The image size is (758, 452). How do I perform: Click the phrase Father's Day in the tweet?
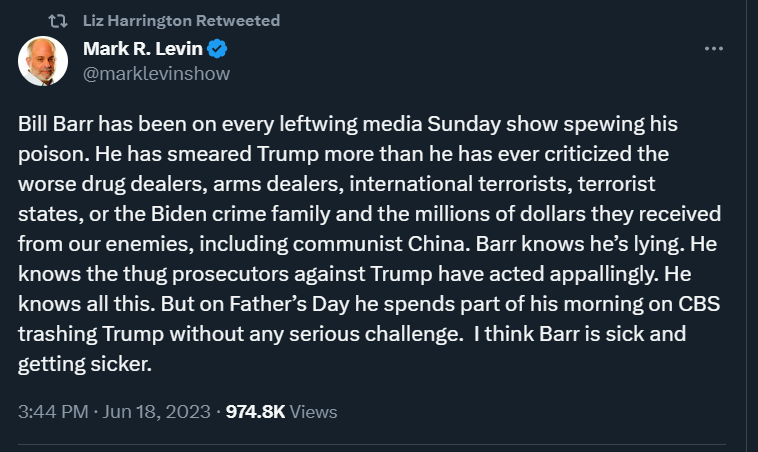(x=289, y=304)
